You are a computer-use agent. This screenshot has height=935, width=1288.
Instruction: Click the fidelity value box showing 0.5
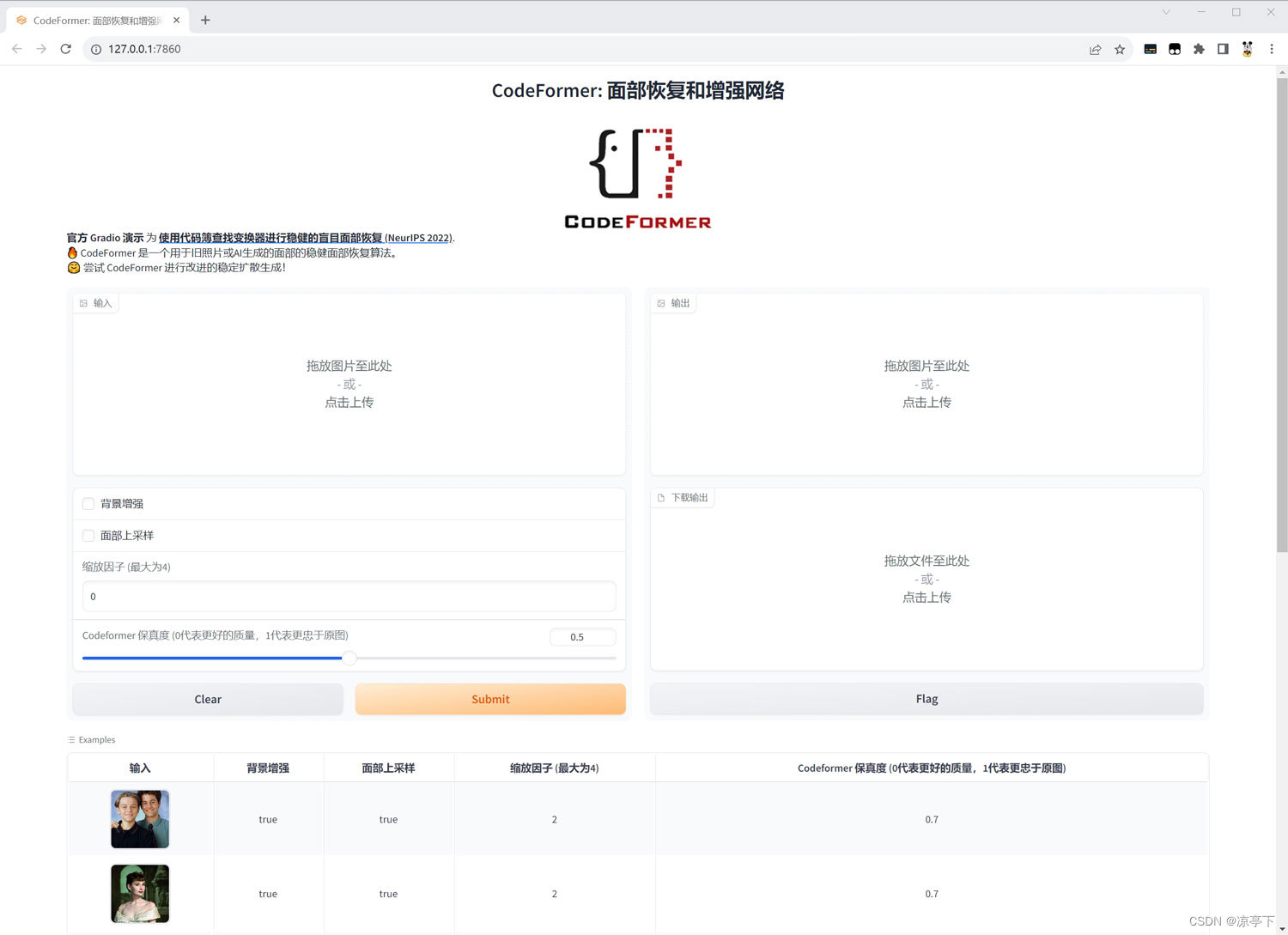[x=583, y=637]
